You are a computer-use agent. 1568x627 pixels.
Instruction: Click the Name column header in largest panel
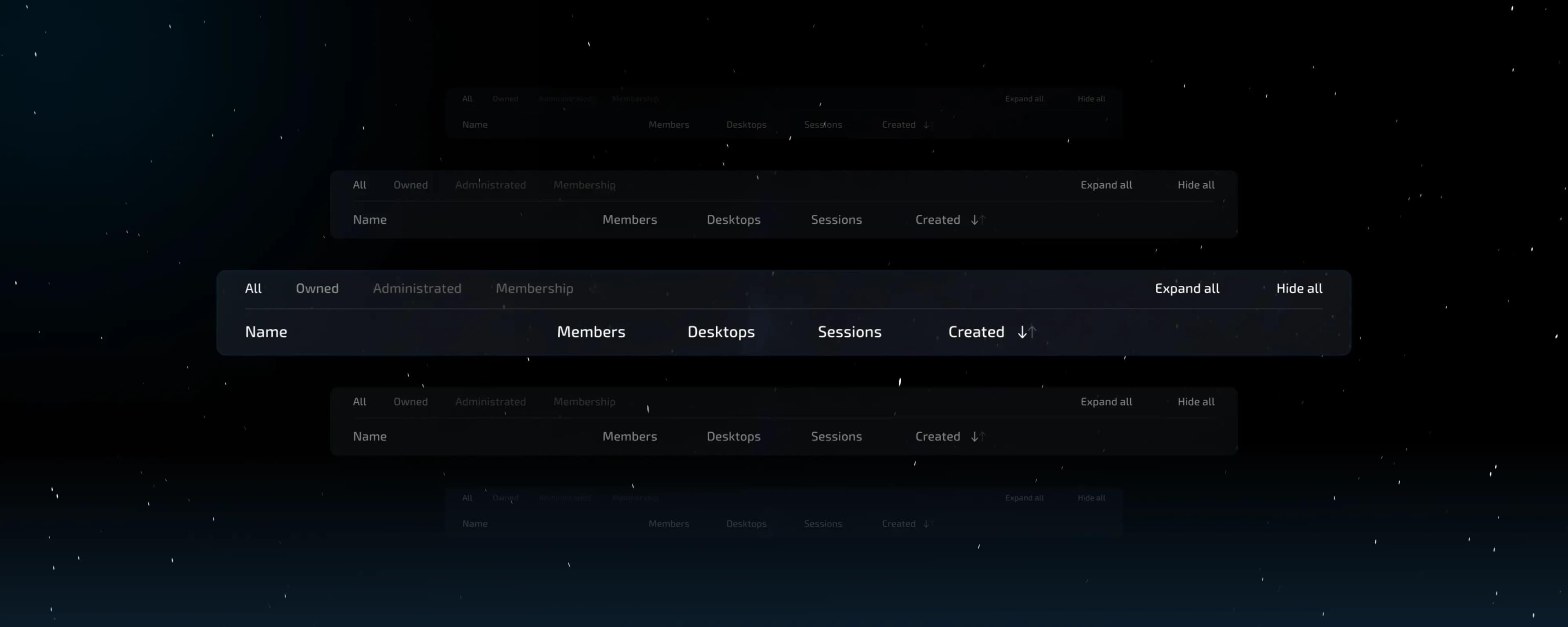tap(266, 332)
